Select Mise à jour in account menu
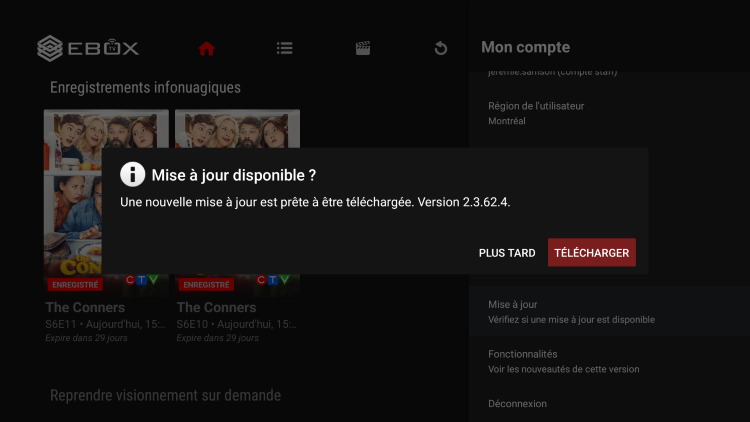Screen dimensions: 750x422 click(x=571, y=311)
